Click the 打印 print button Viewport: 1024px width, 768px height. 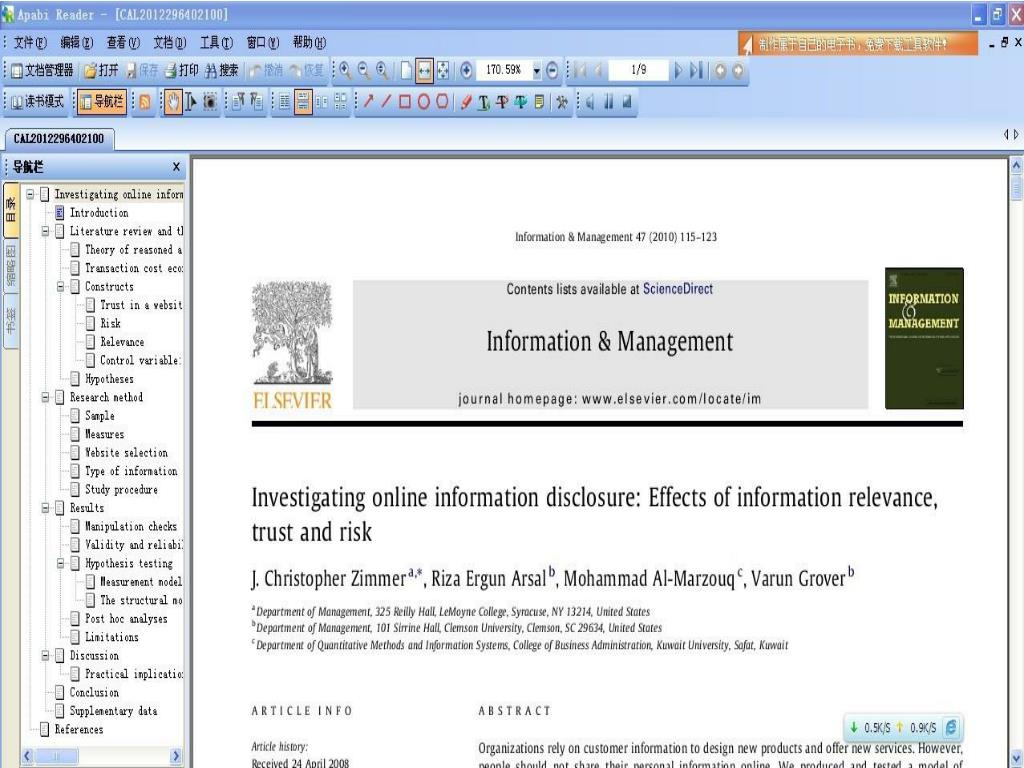[x=182, y=71]
